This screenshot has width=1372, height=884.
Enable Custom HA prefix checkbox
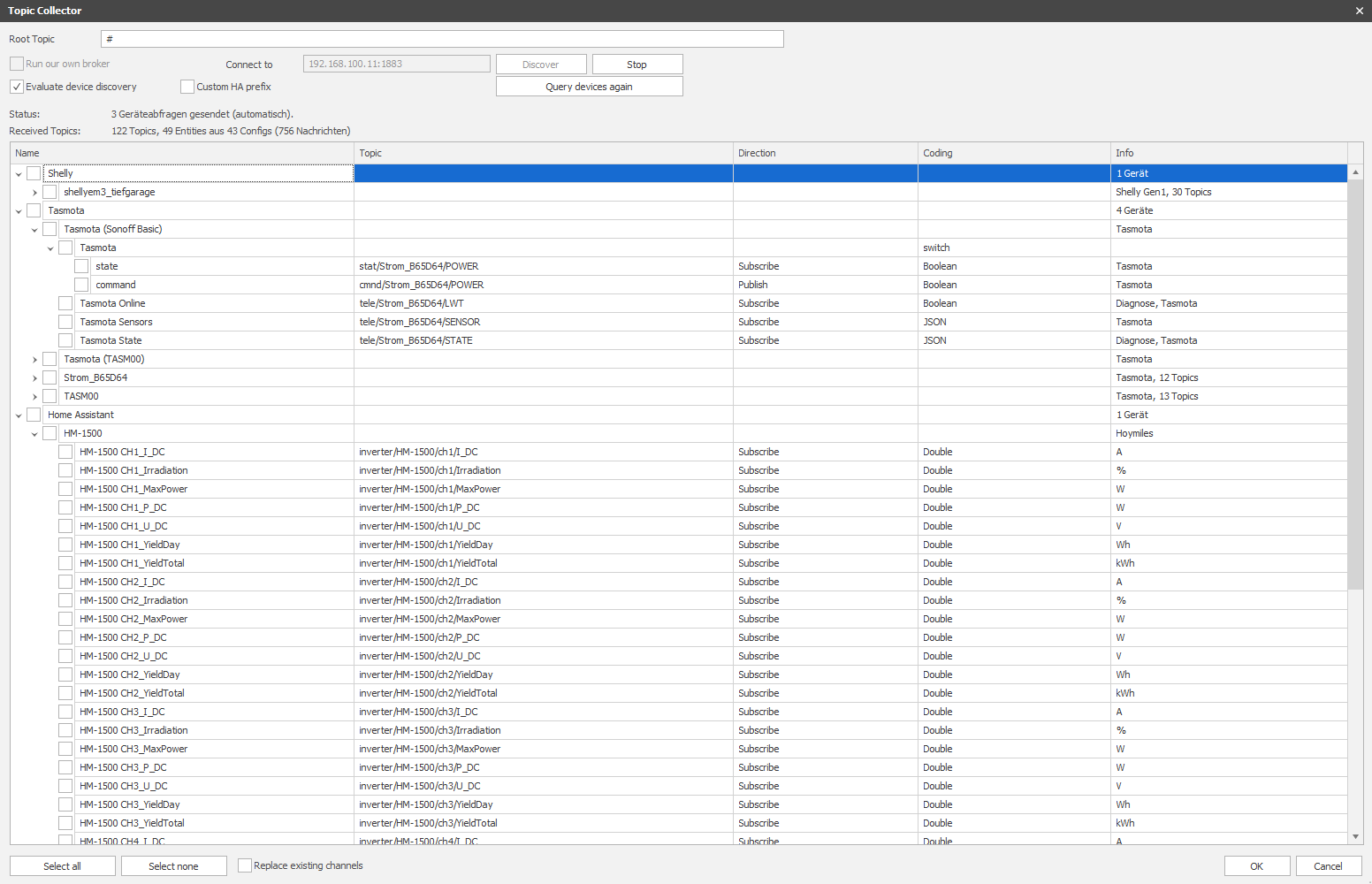187,87
